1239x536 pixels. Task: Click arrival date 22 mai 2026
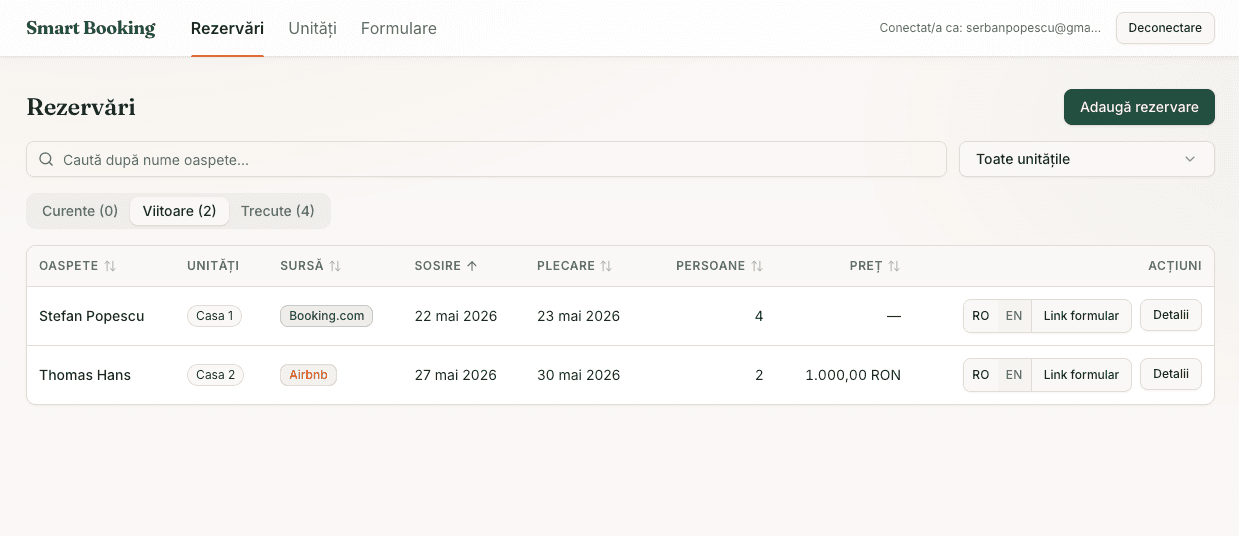coord(456,316)
